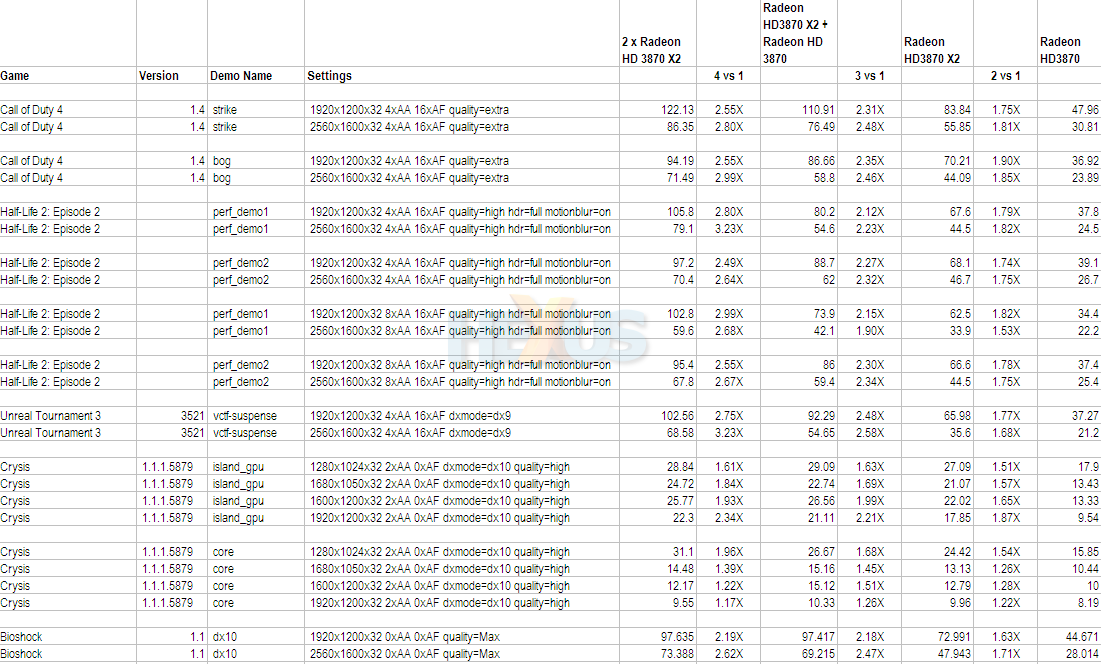Image resolution: width=1101 pixels, height=664 pixels.
Task: Select the 102.56 cell
Action: [657, 416]
